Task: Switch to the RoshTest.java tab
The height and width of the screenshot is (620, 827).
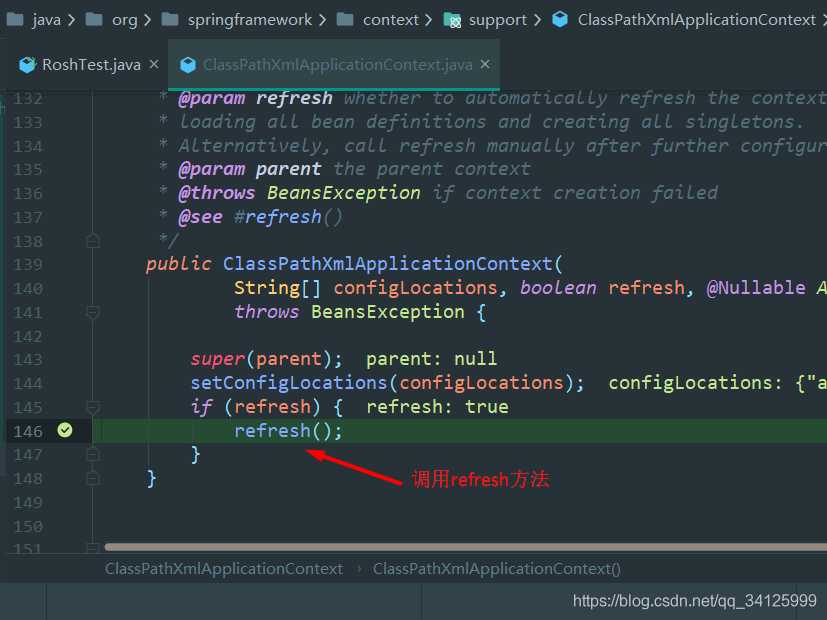Action: point(90,65)
